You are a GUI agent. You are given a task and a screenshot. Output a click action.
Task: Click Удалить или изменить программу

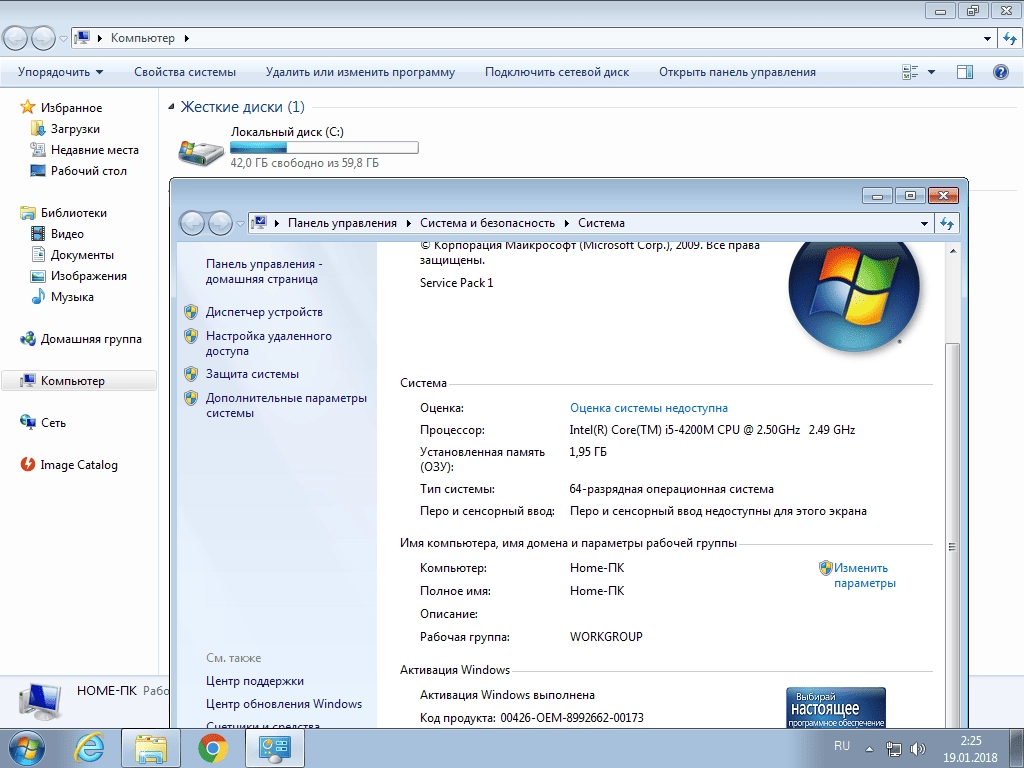click(360, 72)
